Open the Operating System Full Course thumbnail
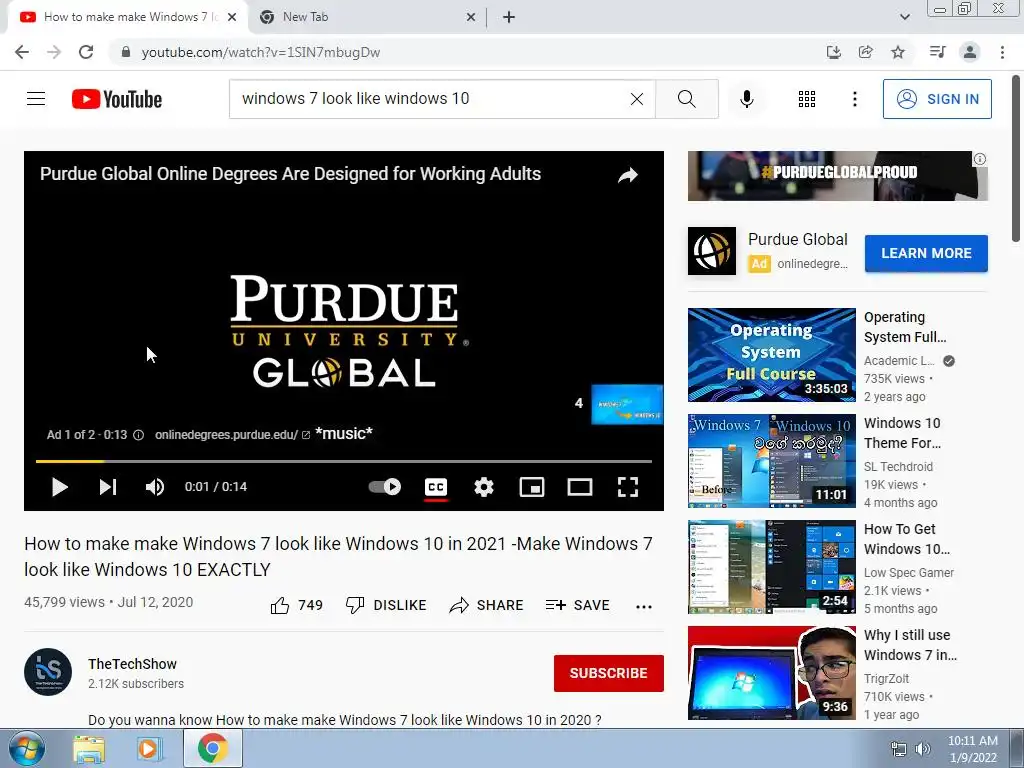Image resolution: width=1024 pixels, height=768 pixels. tap(771, 355)
